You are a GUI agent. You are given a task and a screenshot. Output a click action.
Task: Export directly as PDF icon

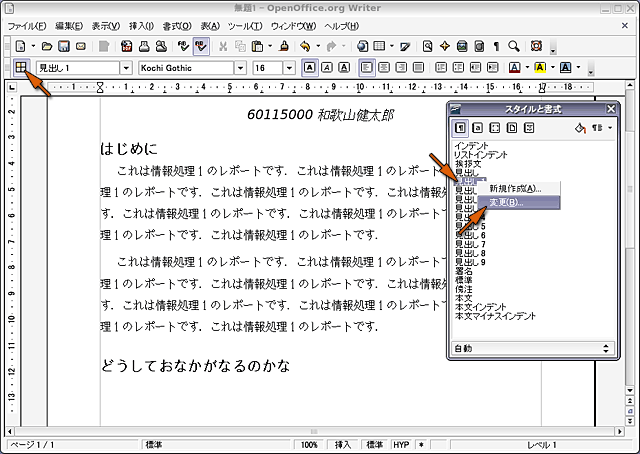click(x=127, y=46)
